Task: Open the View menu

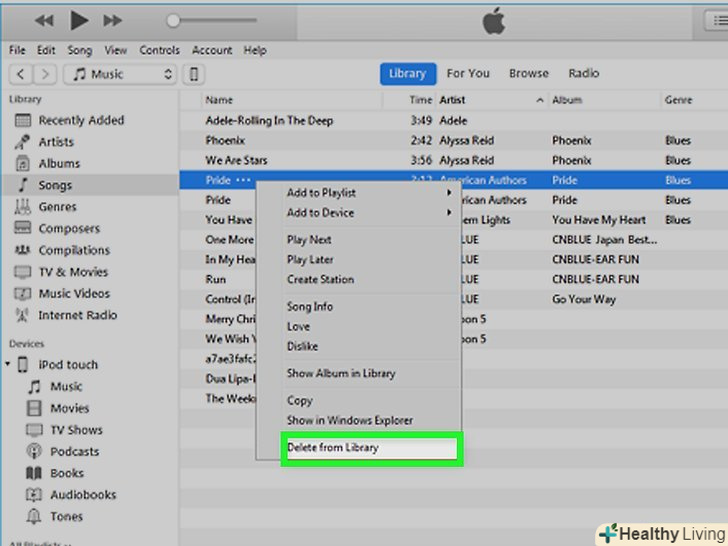Action: pos(115,50)
